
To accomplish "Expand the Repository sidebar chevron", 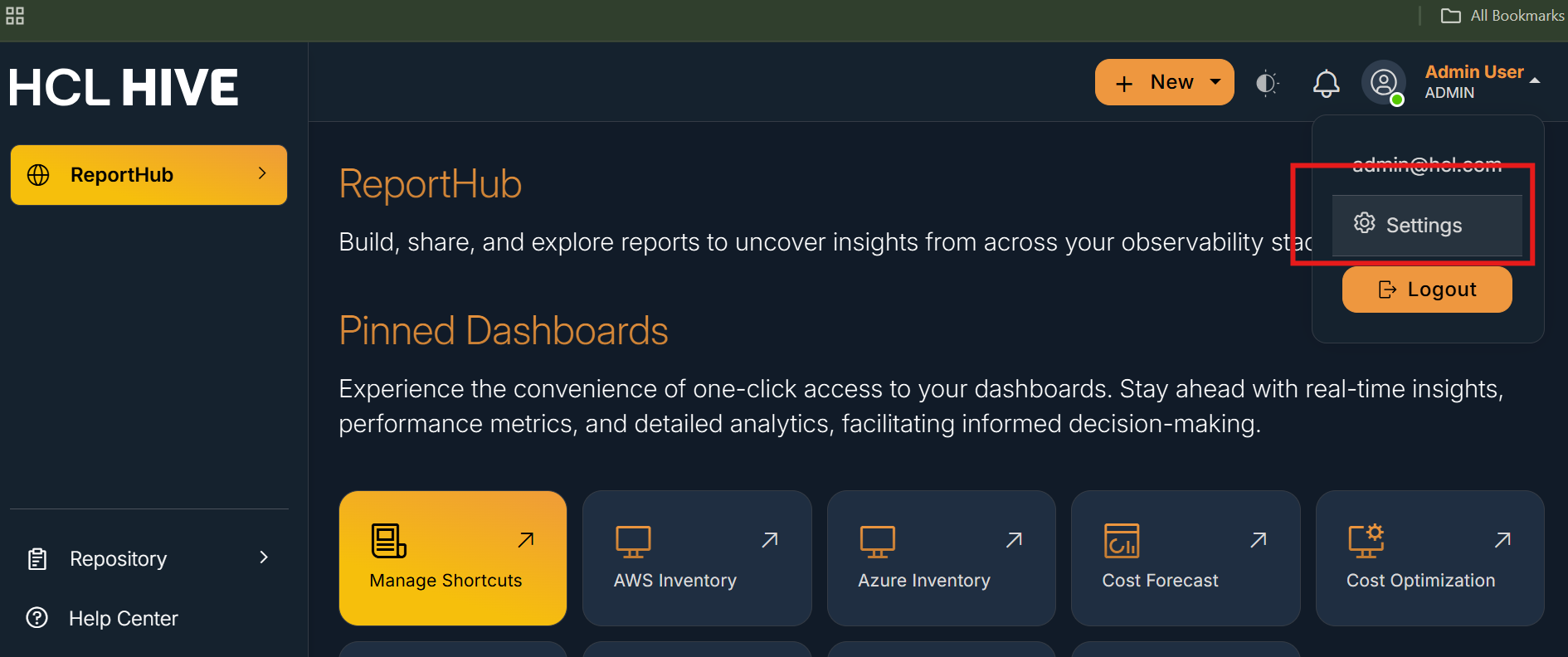I will [264, 557].
